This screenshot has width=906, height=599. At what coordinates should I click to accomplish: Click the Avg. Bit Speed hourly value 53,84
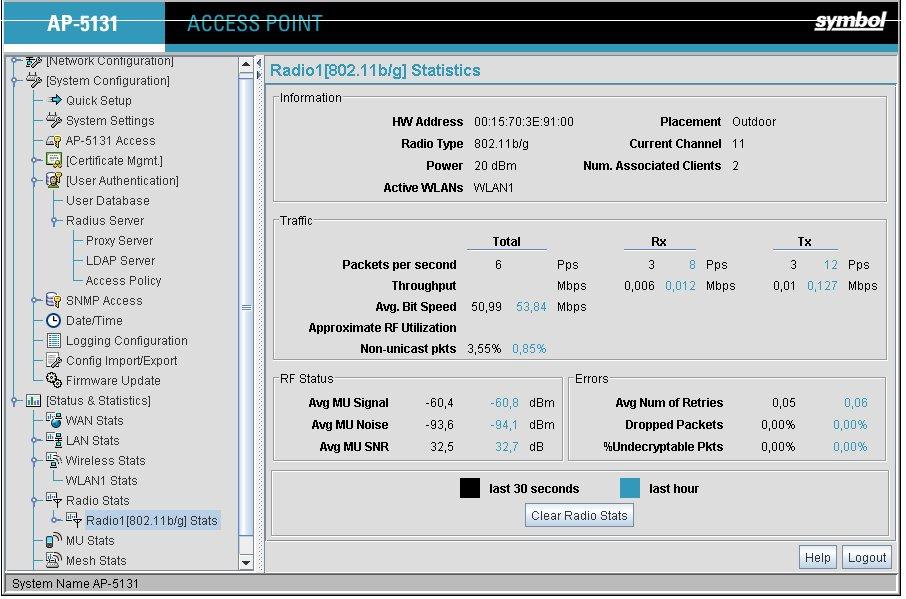tap(531, 307)
